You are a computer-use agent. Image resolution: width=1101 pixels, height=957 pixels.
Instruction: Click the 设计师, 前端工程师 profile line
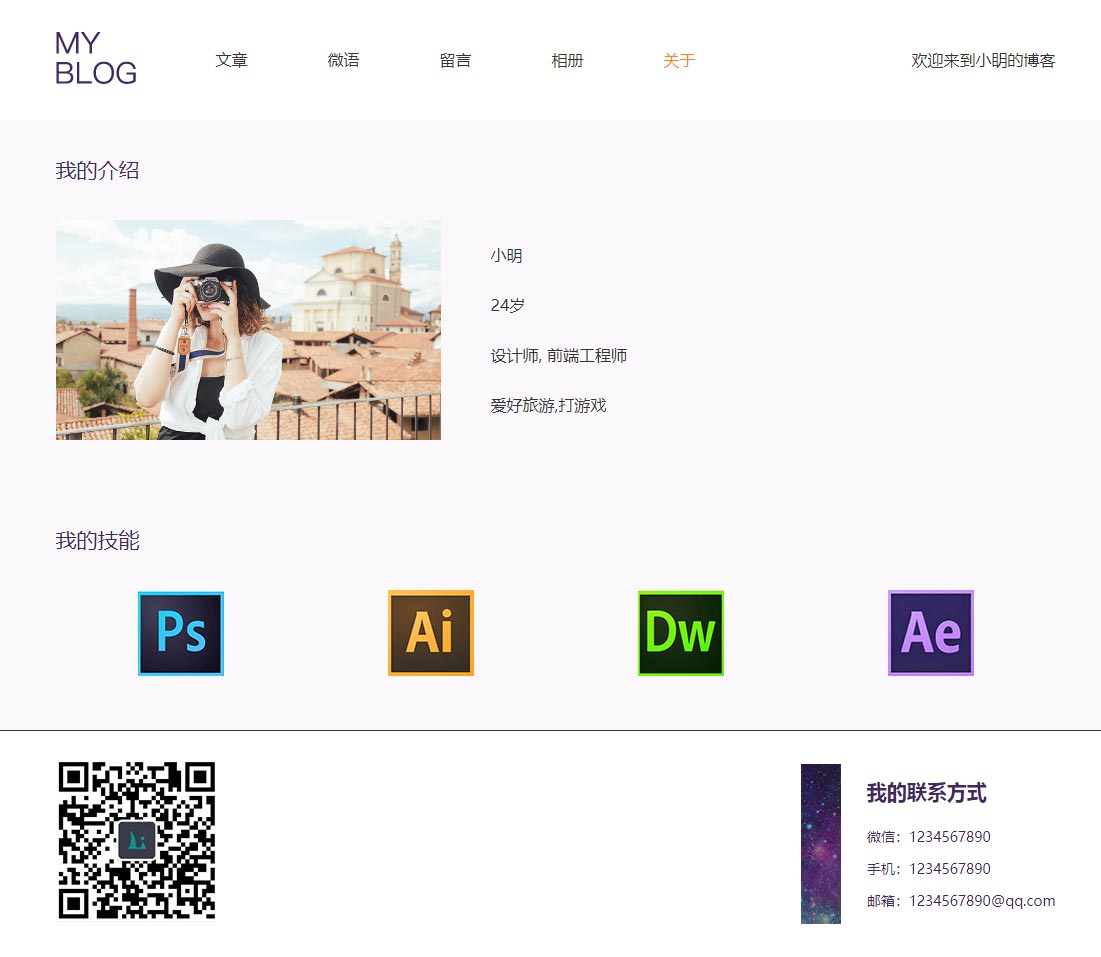559,356
